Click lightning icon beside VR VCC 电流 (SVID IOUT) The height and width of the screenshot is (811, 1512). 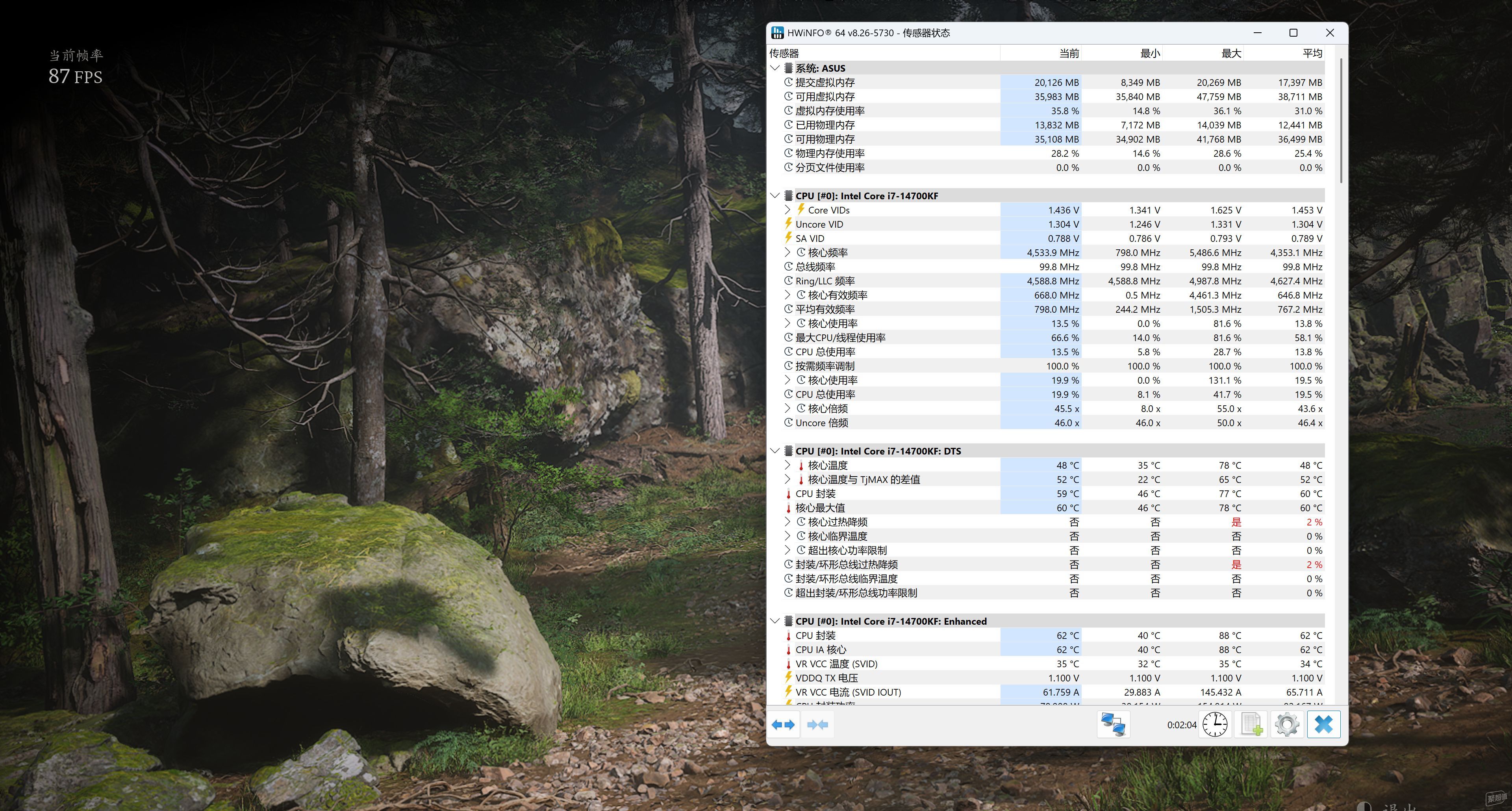coord(788,692)
